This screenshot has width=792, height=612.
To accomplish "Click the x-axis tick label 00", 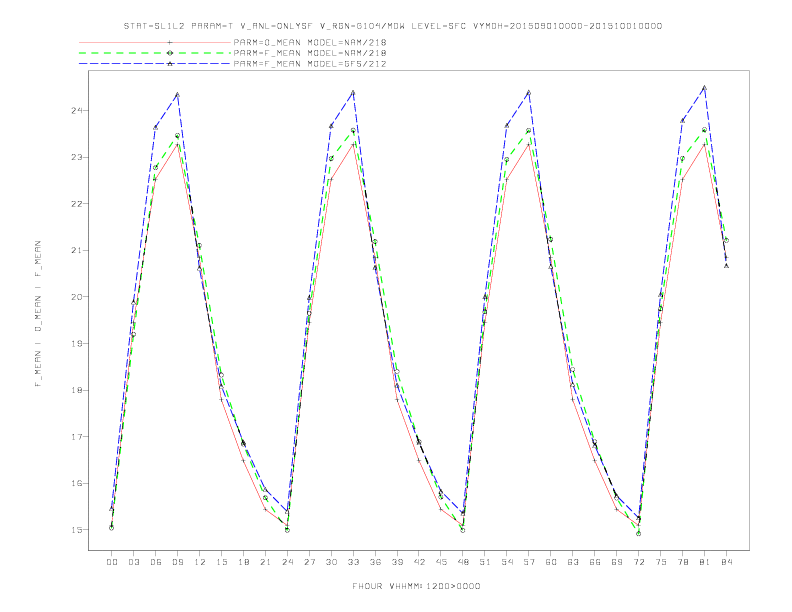I will point(112,562).
